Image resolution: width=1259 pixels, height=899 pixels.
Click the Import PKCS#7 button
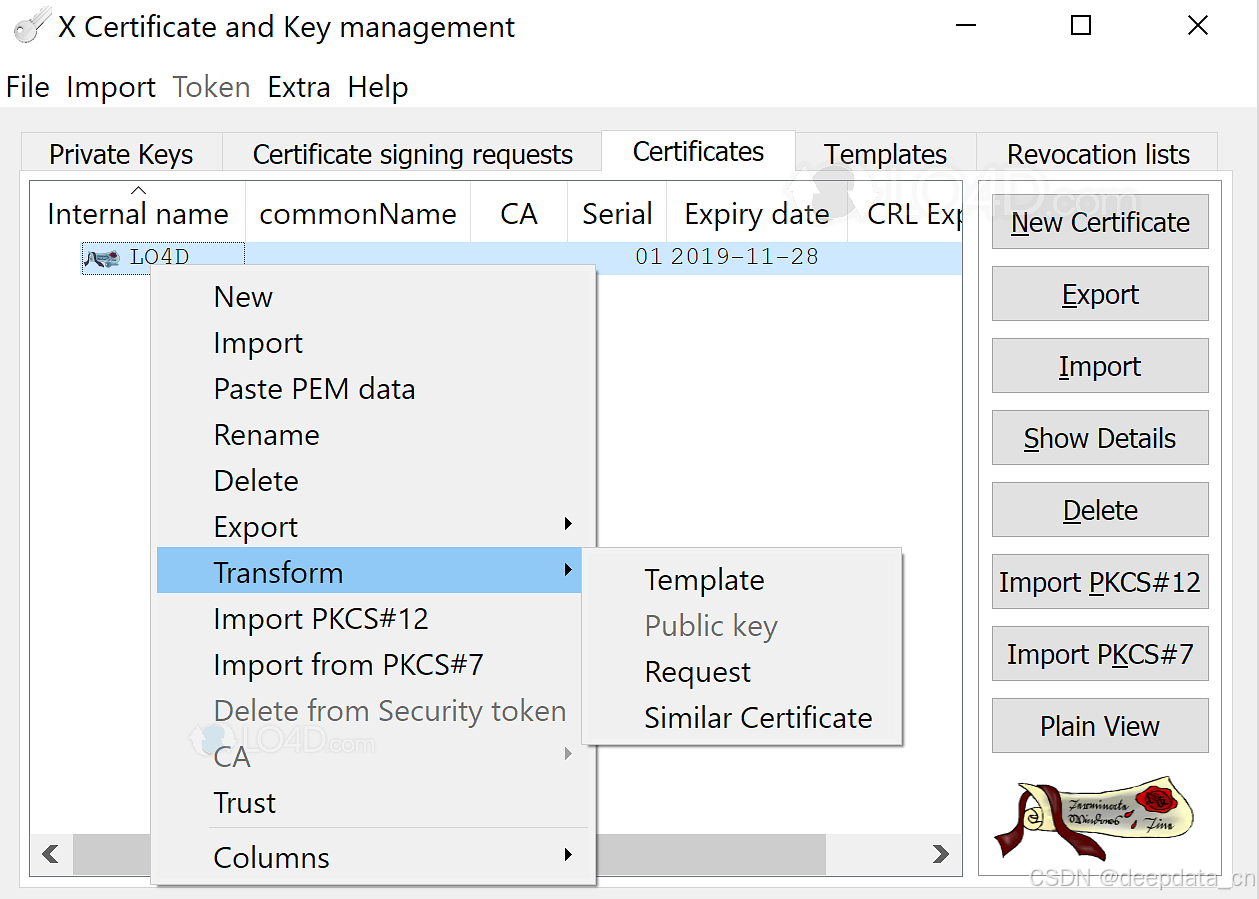(1100, 654)
